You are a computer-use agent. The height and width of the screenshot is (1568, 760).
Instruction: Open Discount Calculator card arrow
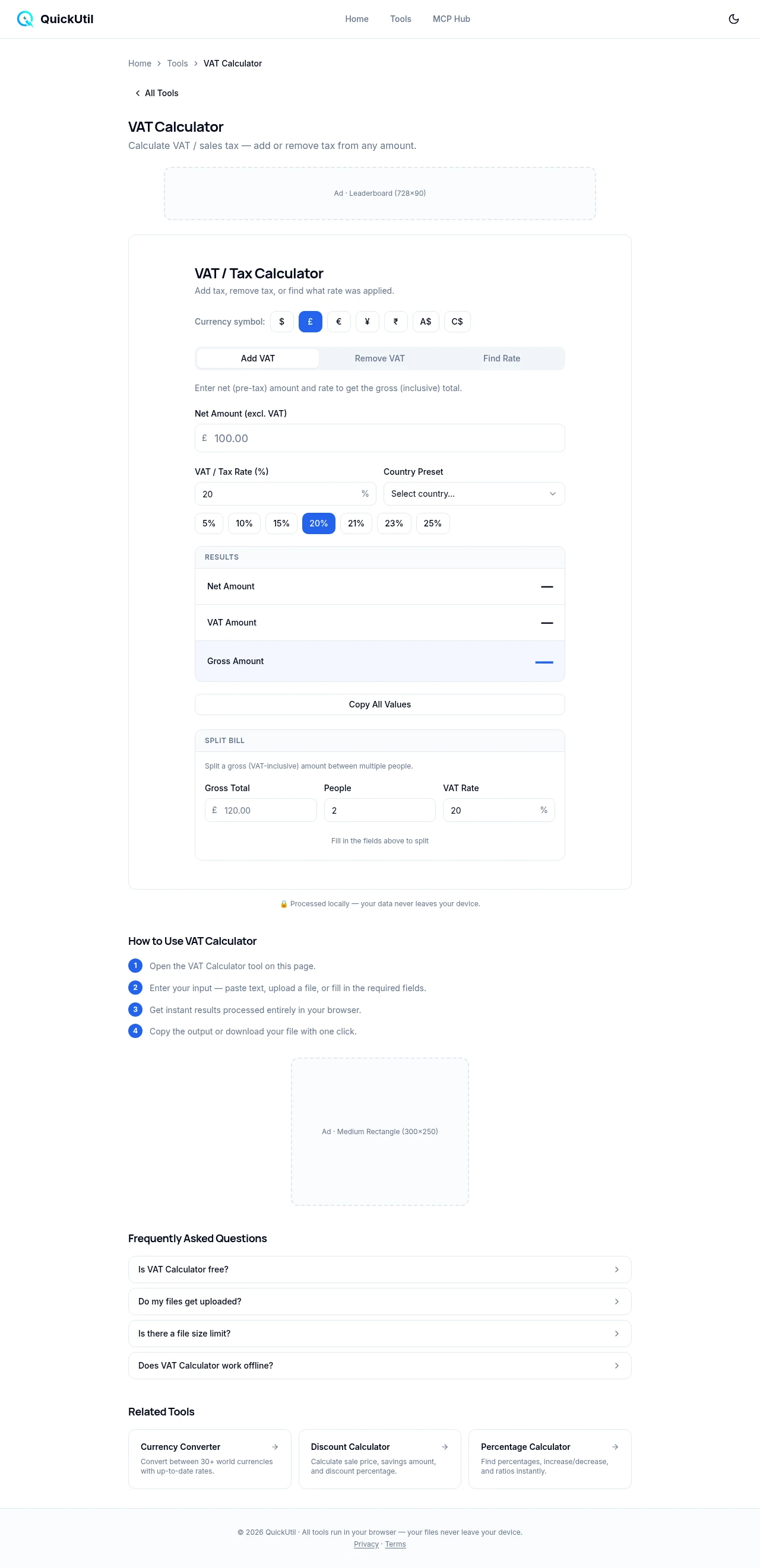tap(445, 1446)
